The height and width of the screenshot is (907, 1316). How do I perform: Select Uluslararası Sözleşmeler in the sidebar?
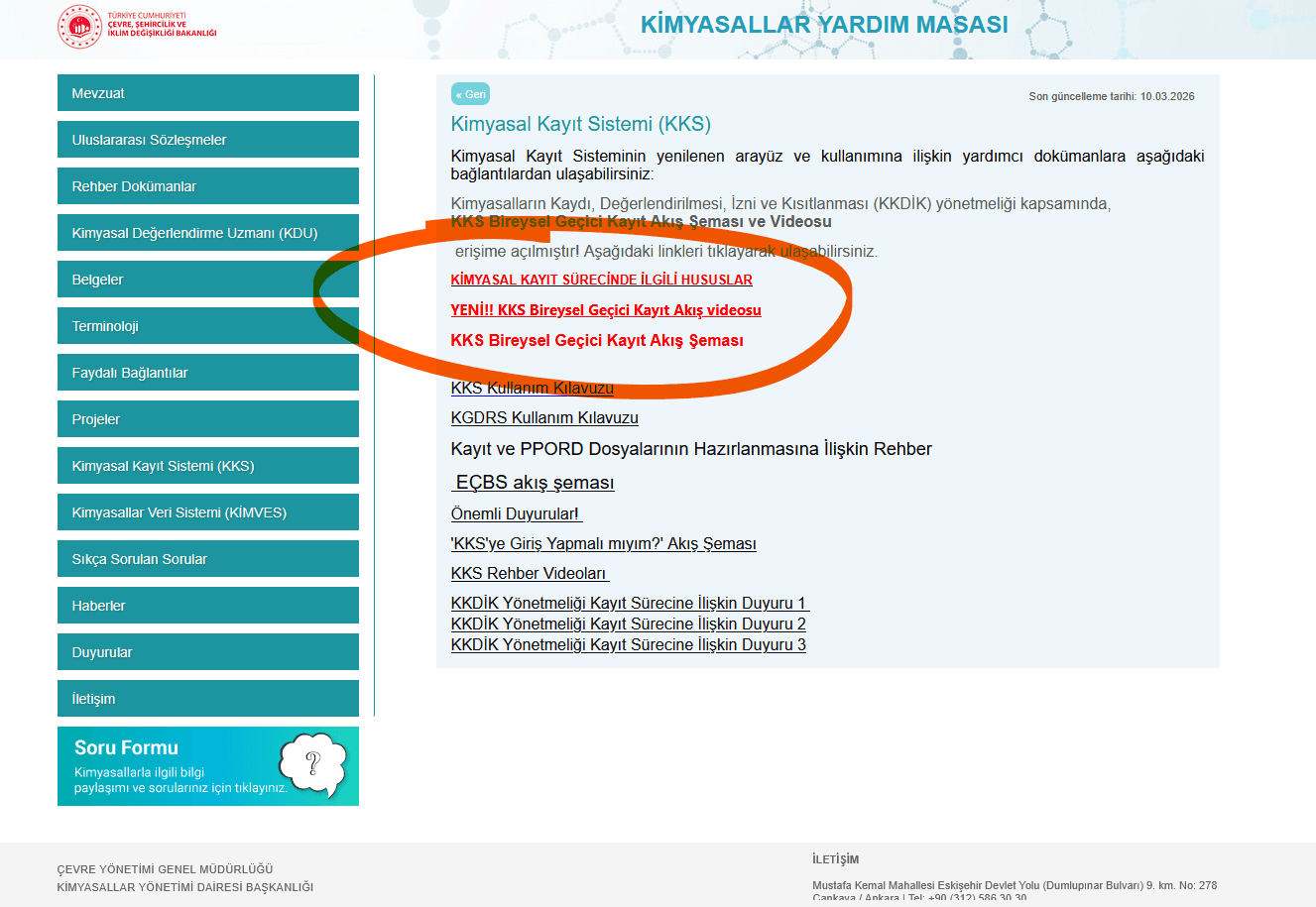point(208,139)
